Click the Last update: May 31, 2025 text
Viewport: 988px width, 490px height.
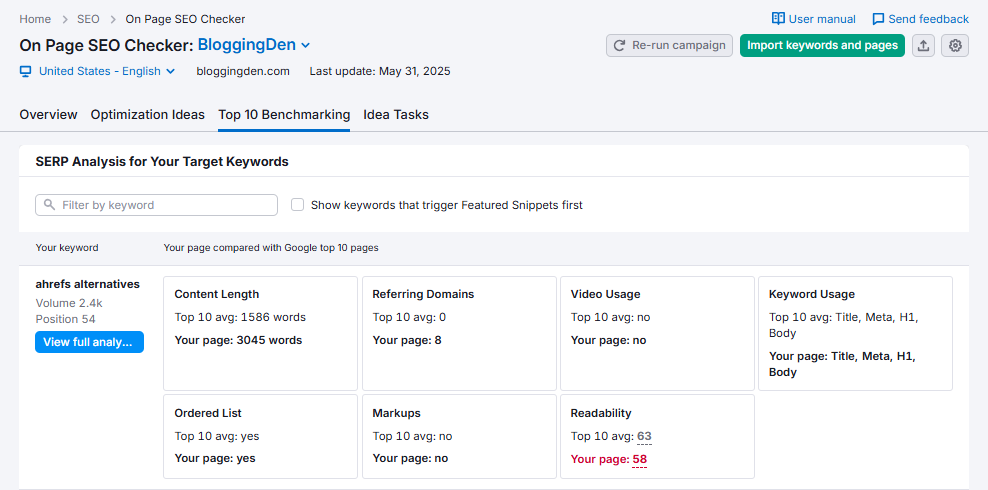tap(380, 71)
